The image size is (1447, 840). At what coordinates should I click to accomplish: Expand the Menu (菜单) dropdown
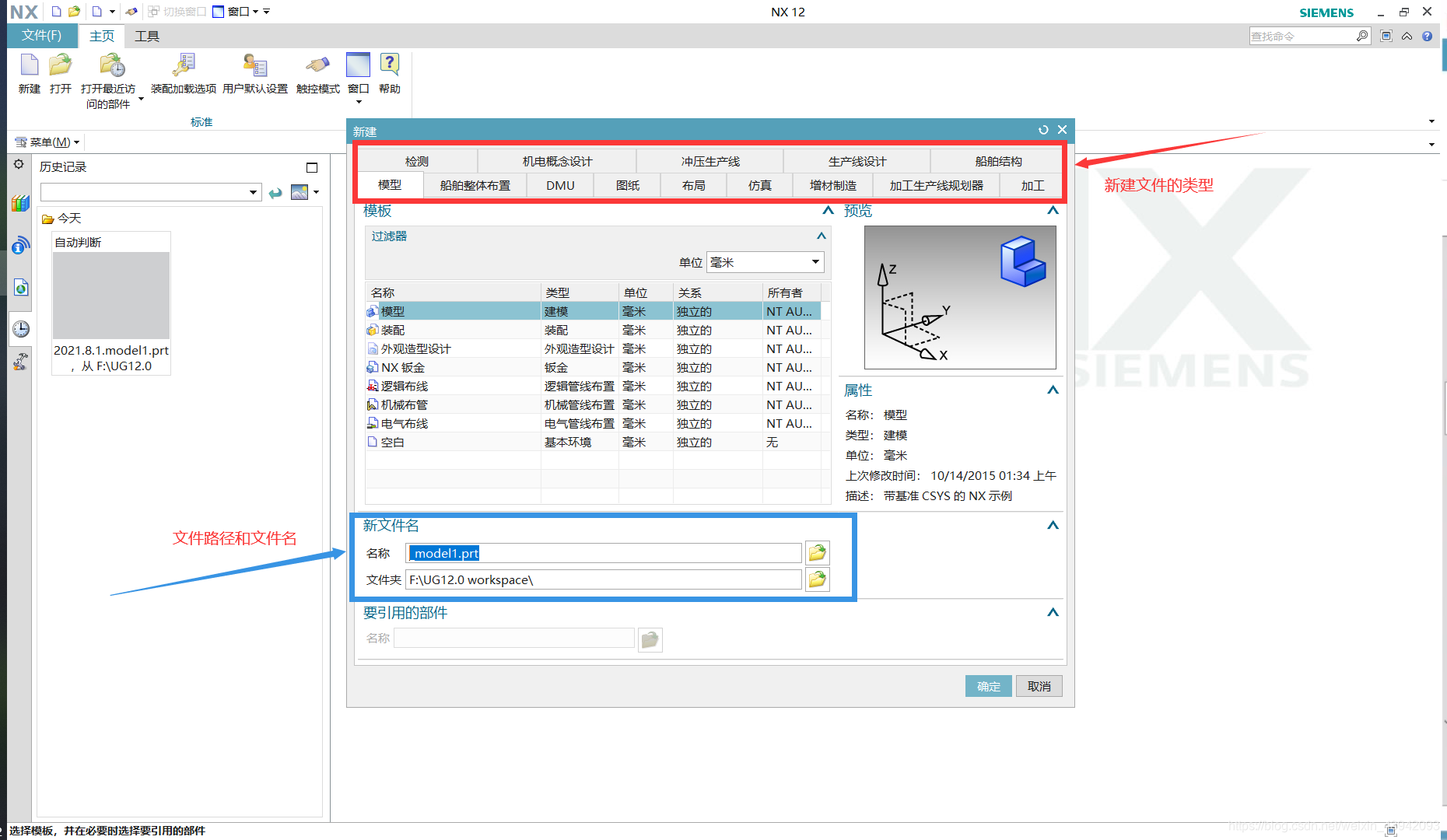click(x=48, y=142)
